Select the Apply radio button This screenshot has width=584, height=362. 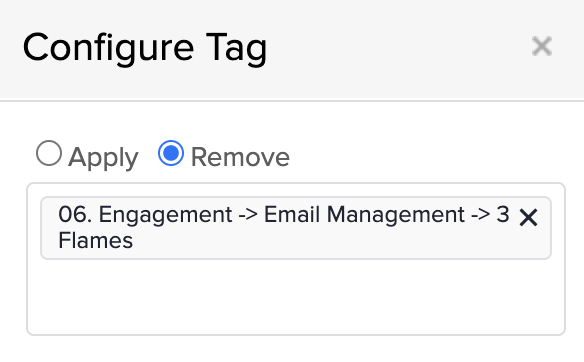point(49,153)
